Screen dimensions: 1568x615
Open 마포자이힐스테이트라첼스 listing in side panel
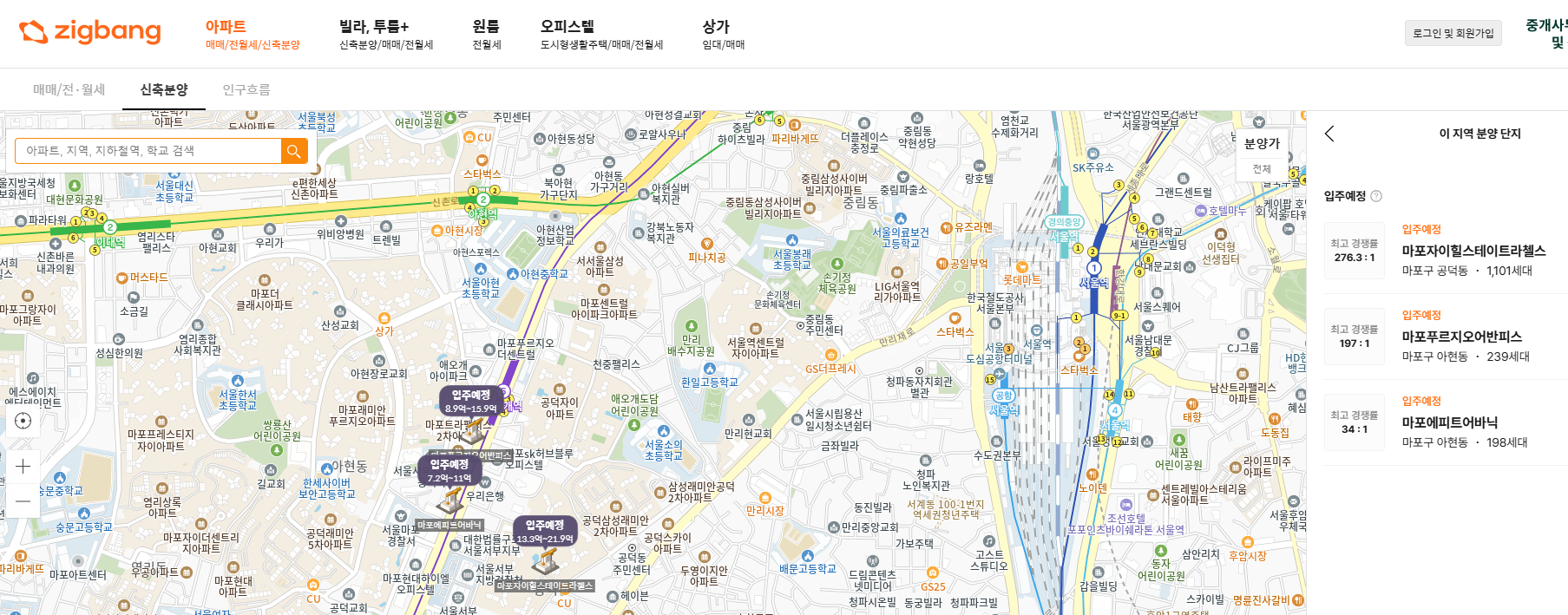(x=1446, y=251)
